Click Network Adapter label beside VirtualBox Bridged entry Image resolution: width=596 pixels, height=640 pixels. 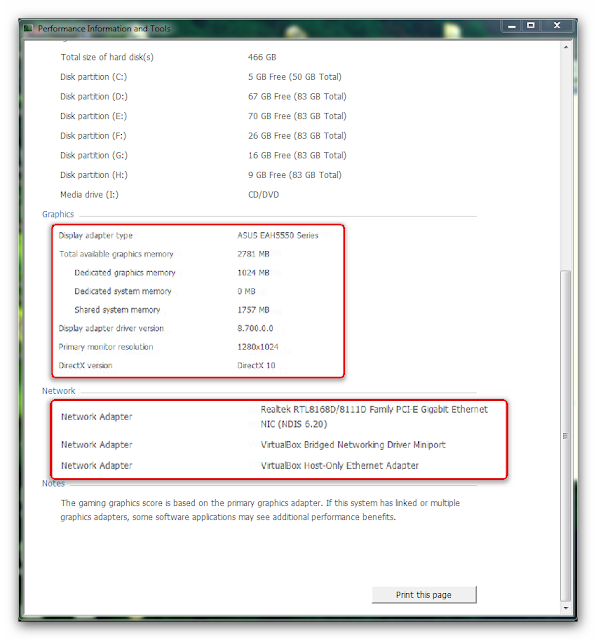(97, 444)
